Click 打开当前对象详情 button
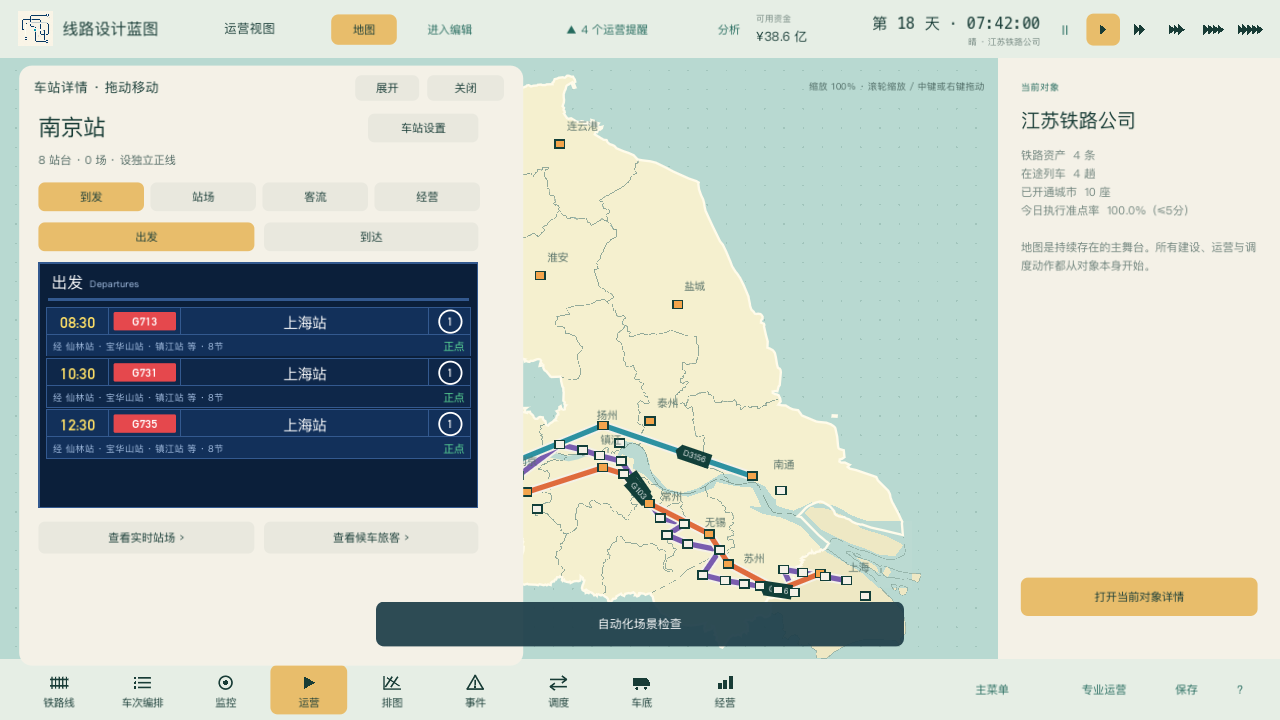 click(x=1139, y=597)
